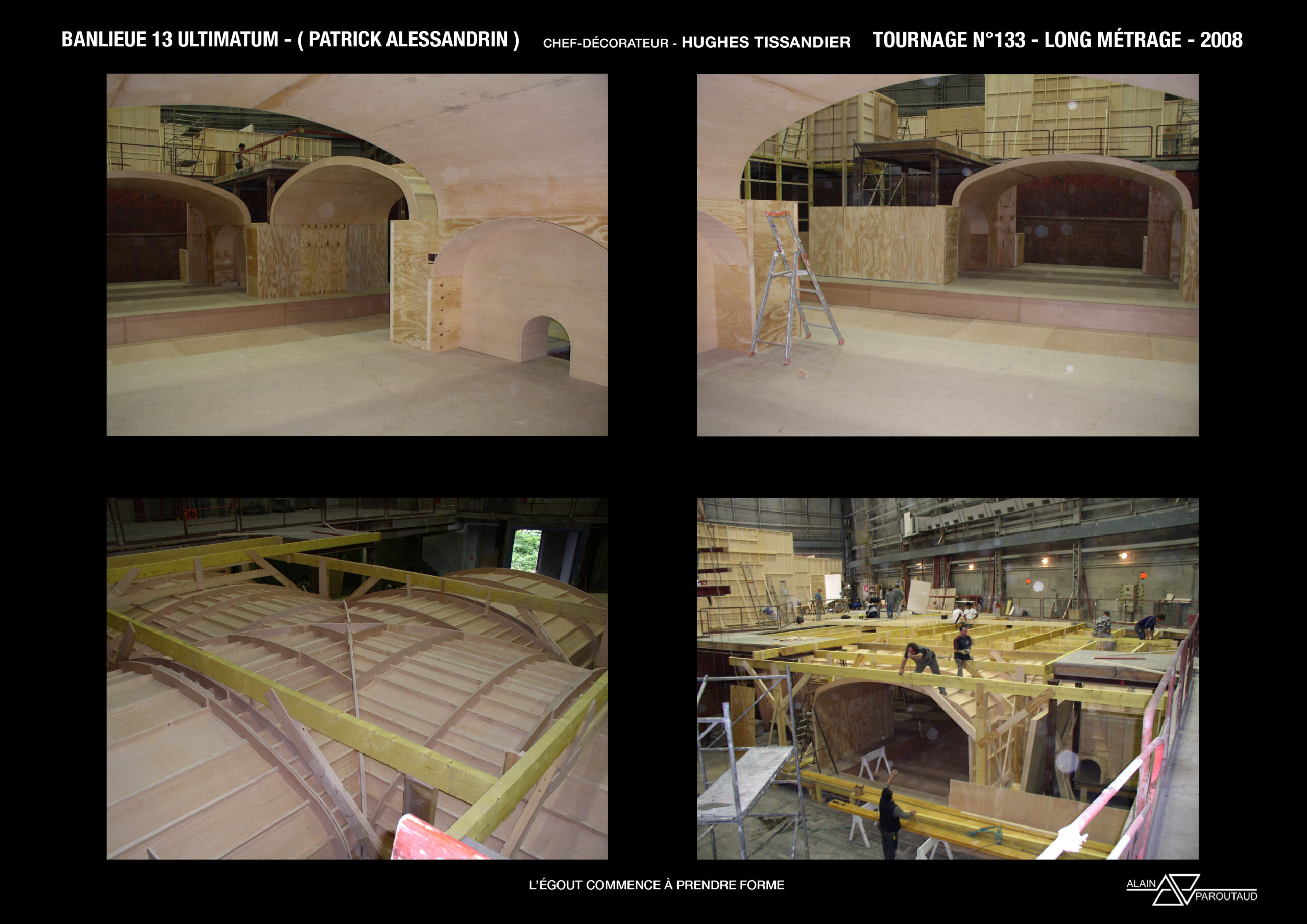Open photo of vaulted ceiling framing from above

(357, 678)
